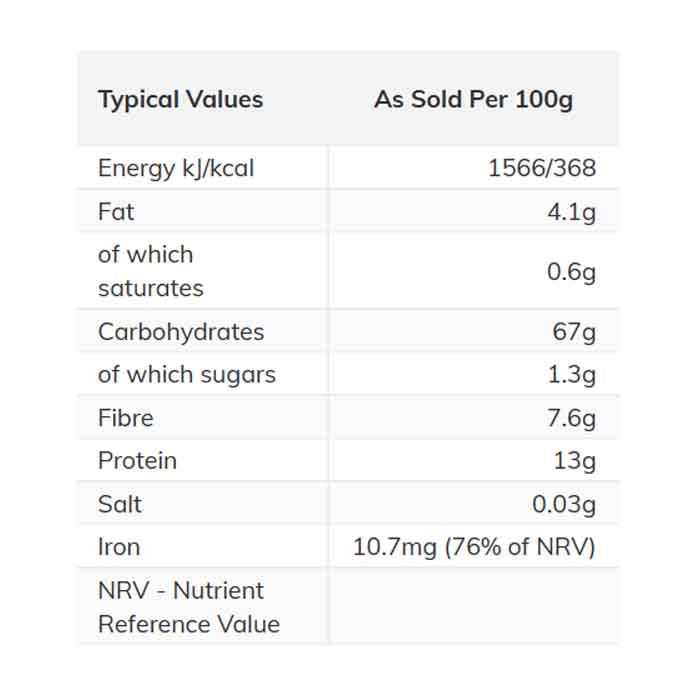Click the fibre value 7.6g
Screen dimensions: 700x700
[571, 418]
